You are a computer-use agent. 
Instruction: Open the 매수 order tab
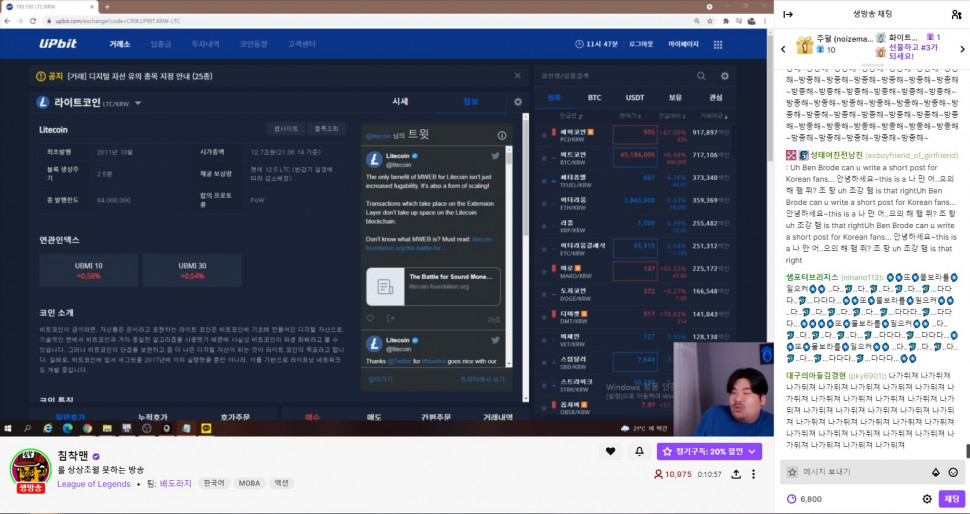click(x=312, y=418)
